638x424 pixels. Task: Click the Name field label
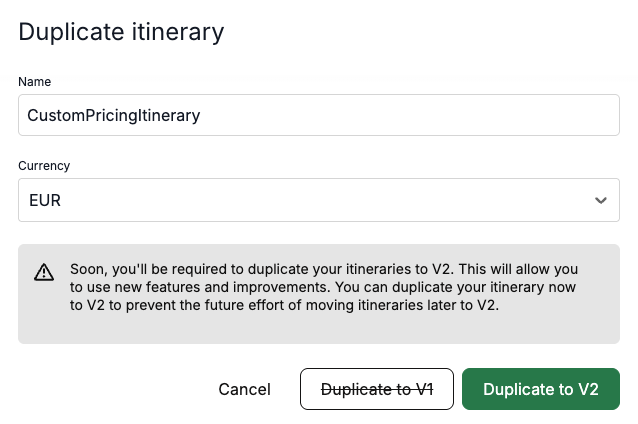pyautogui.click(x=35, y=82)
